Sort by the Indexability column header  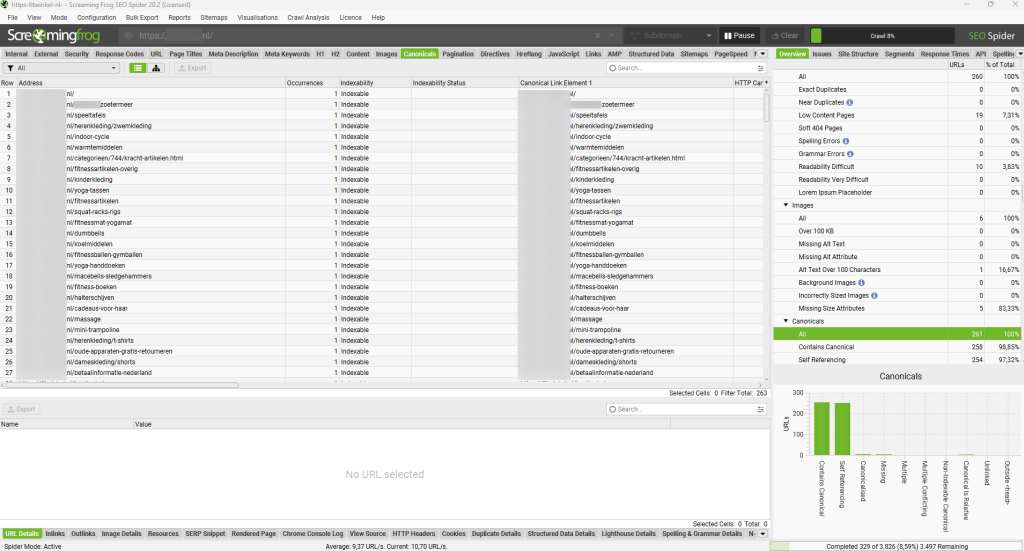tap(374, 83)
